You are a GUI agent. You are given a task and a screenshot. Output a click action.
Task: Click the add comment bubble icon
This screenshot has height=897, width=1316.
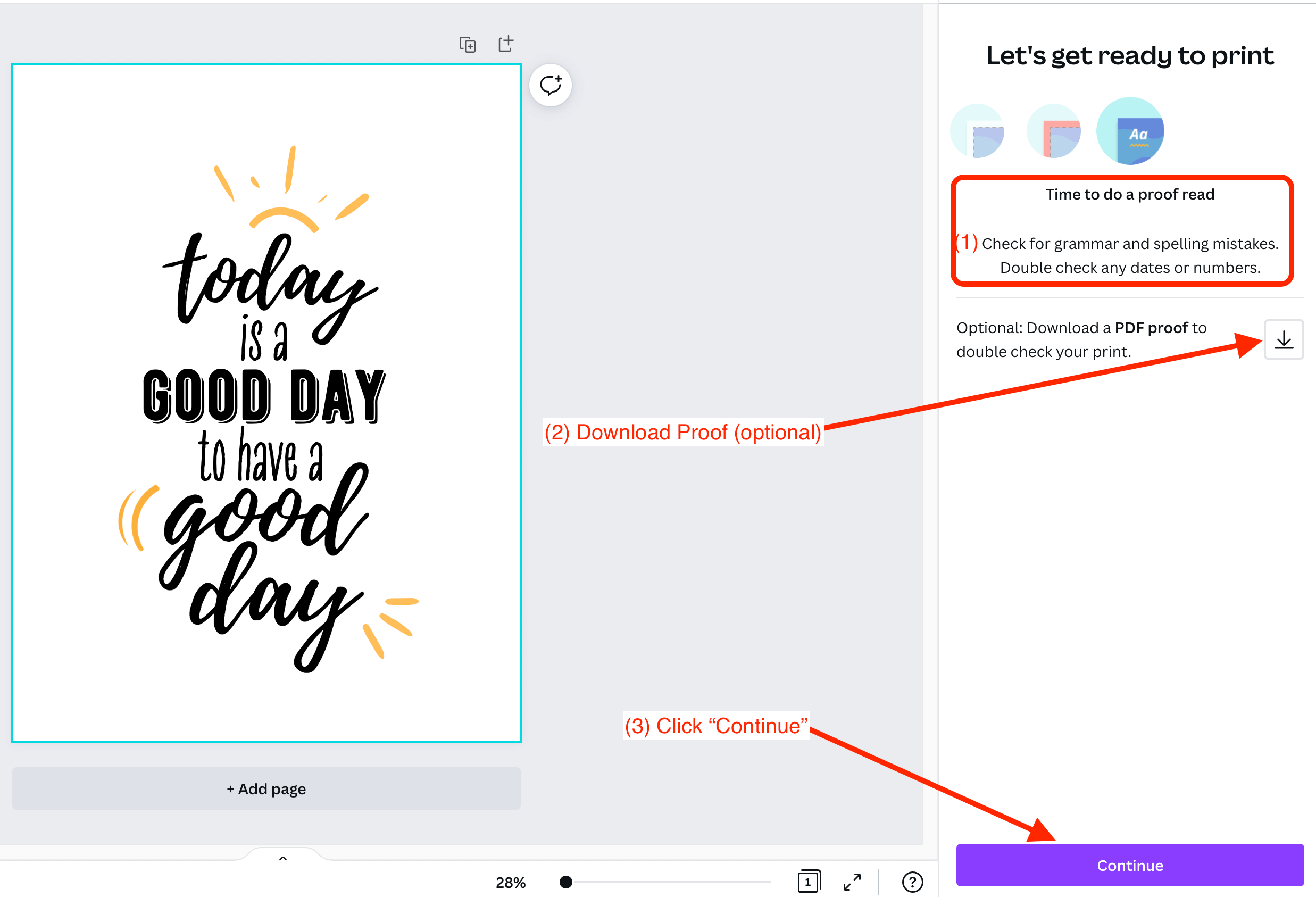(x=551, y=86)
